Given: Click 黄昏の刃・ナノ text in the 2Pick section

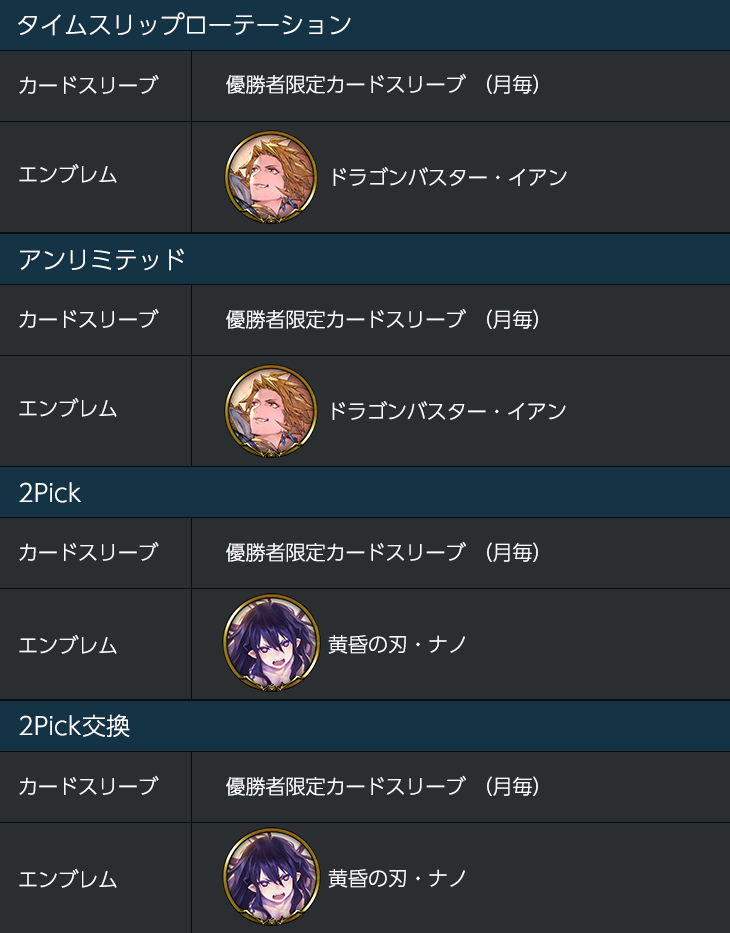Looking at the screenshot, I should (x=397, y=644).
